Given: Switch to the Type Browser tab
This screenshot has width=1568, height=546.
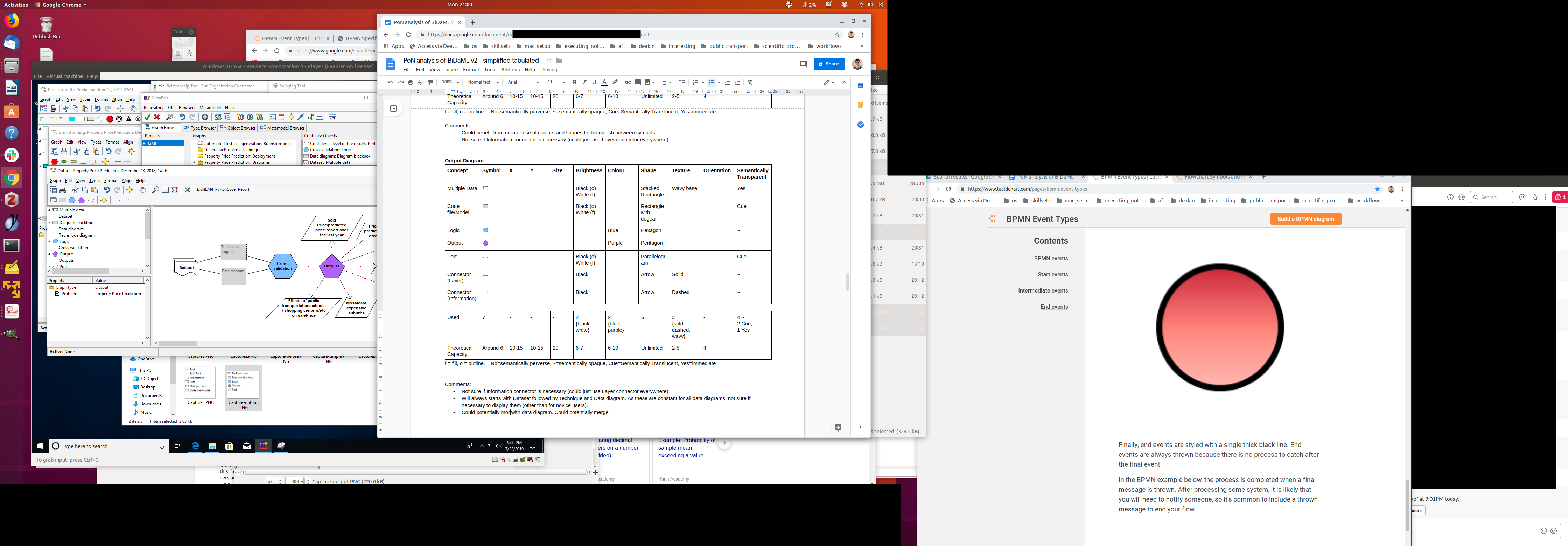Looking at the screenshot, I should tap(200, 128).
